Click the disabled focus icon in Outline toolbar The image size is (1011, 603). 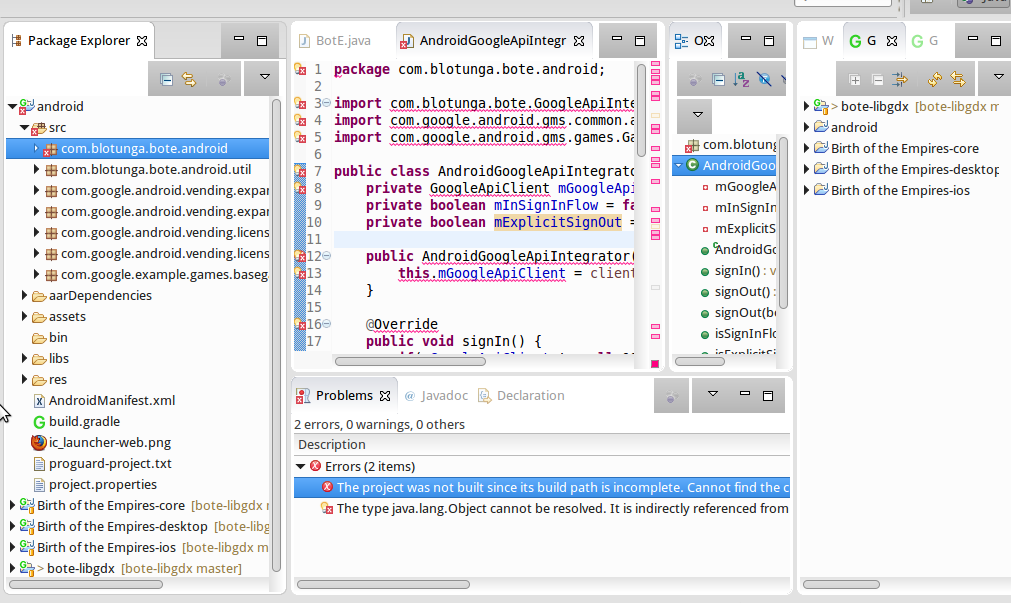(x=694, y=79)
